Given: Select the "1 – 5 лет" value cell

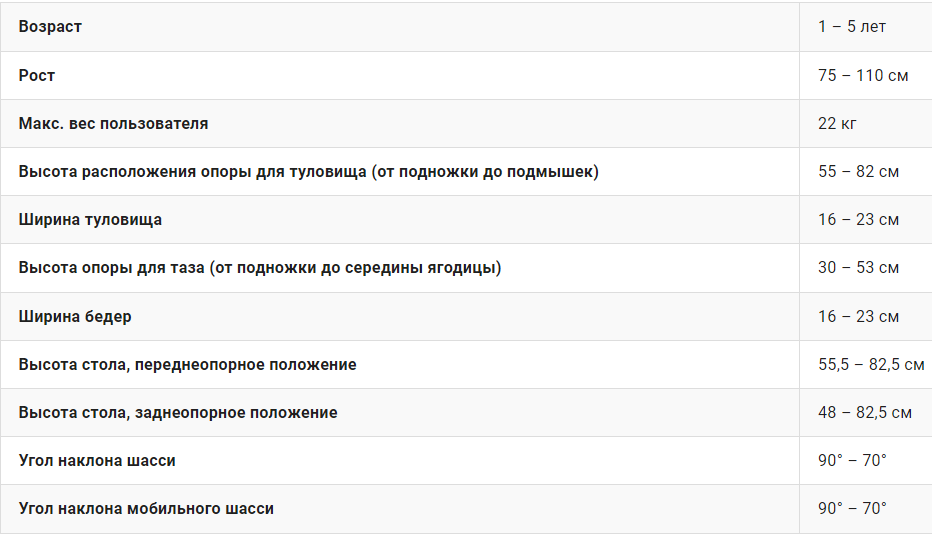Looking at the screenshot, I should click(852, 27).
